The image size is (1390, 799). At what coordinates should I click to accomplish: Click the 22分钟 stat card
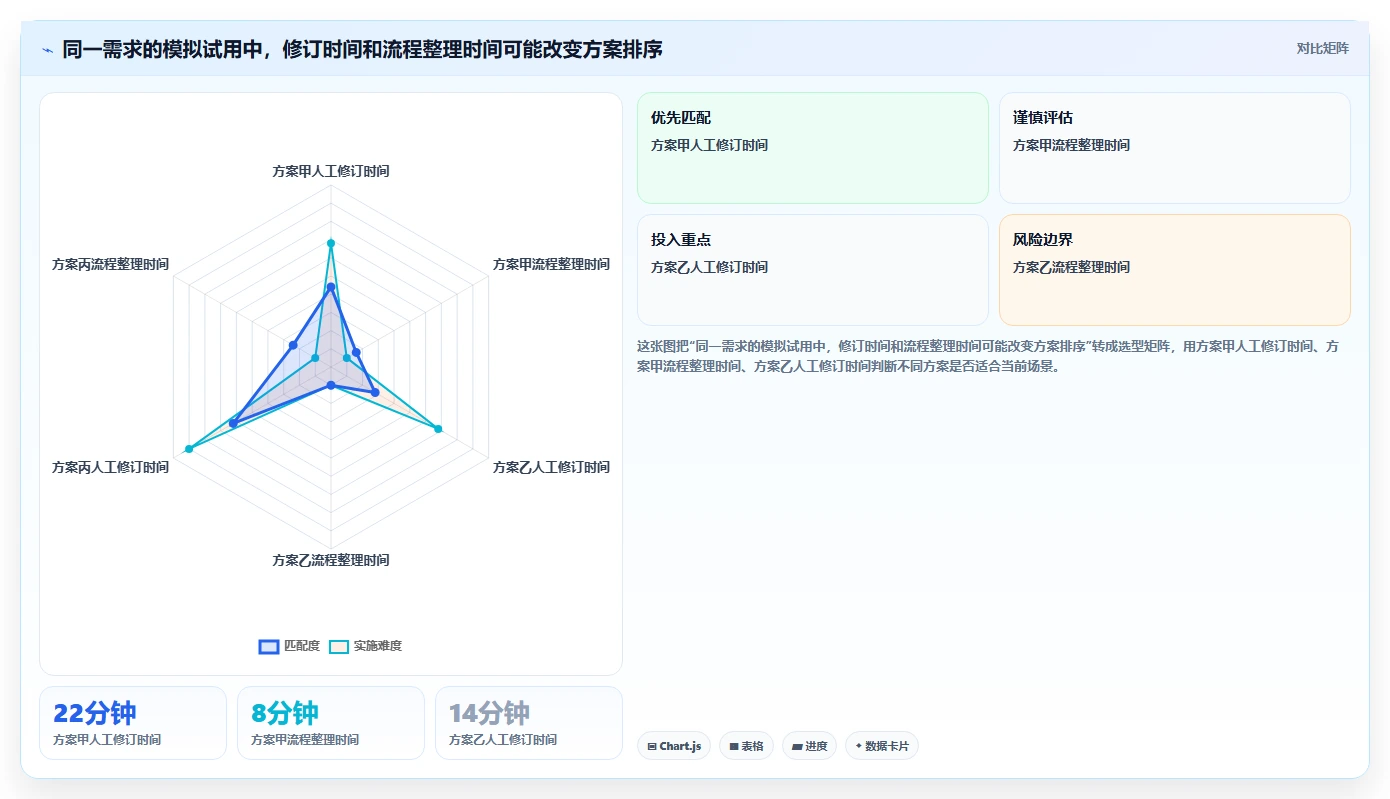point(133,723)
